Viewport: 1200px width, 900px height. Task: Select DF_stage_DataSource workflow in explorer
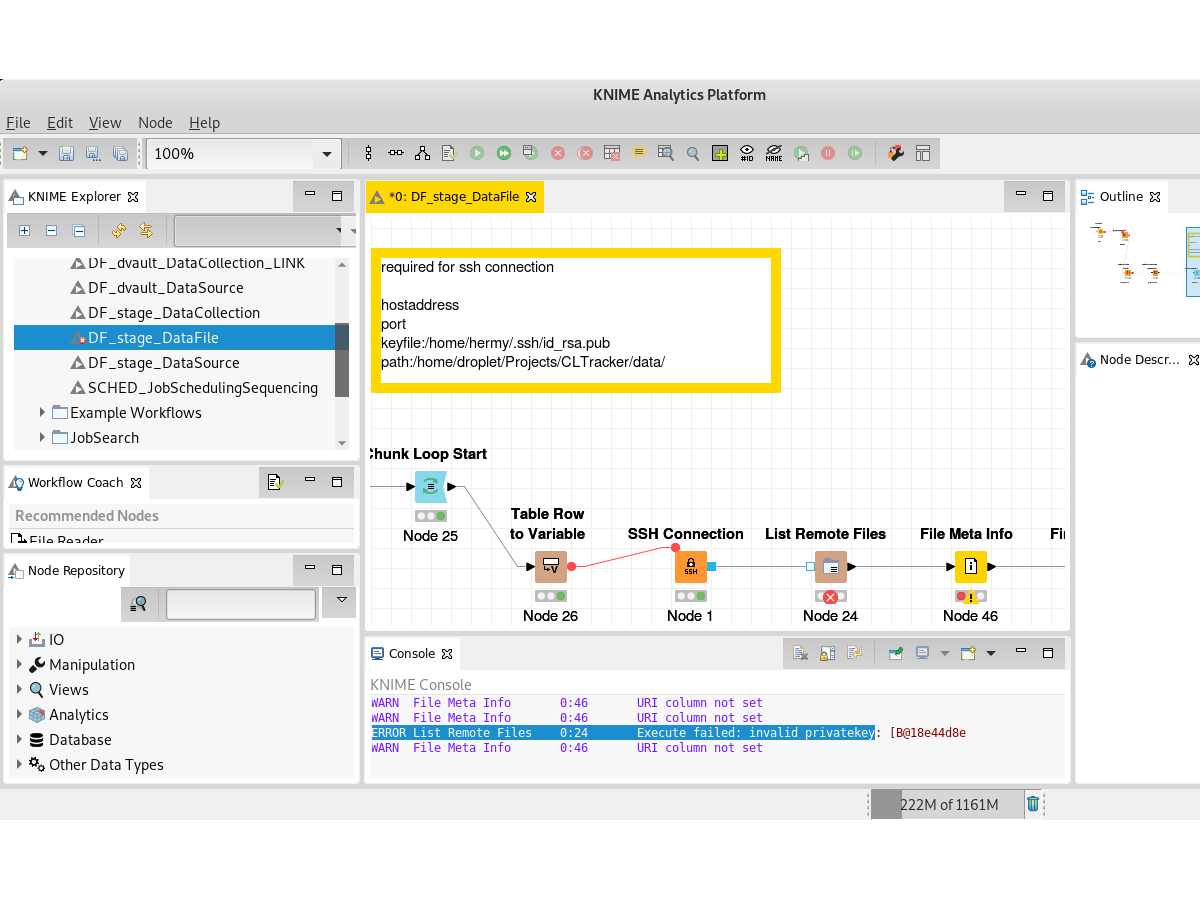(x=164, y=363)
